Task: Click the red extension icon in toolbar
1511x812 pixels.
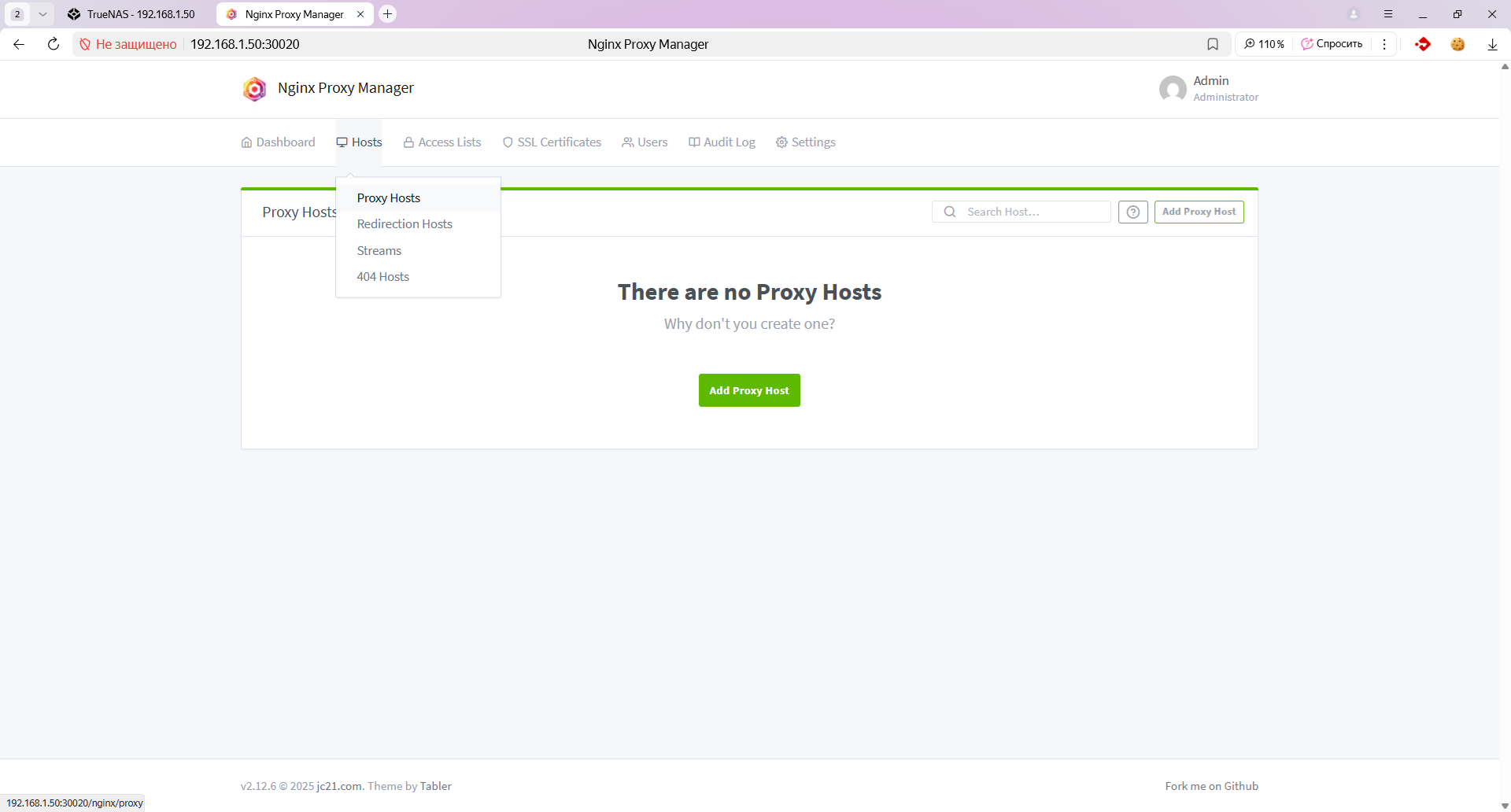Action: tap(1422, 44)
